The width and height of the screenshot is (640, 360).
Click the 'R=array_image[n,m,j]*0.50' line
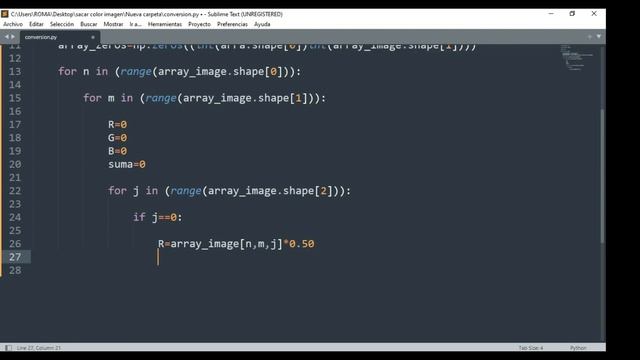[236, 244]
